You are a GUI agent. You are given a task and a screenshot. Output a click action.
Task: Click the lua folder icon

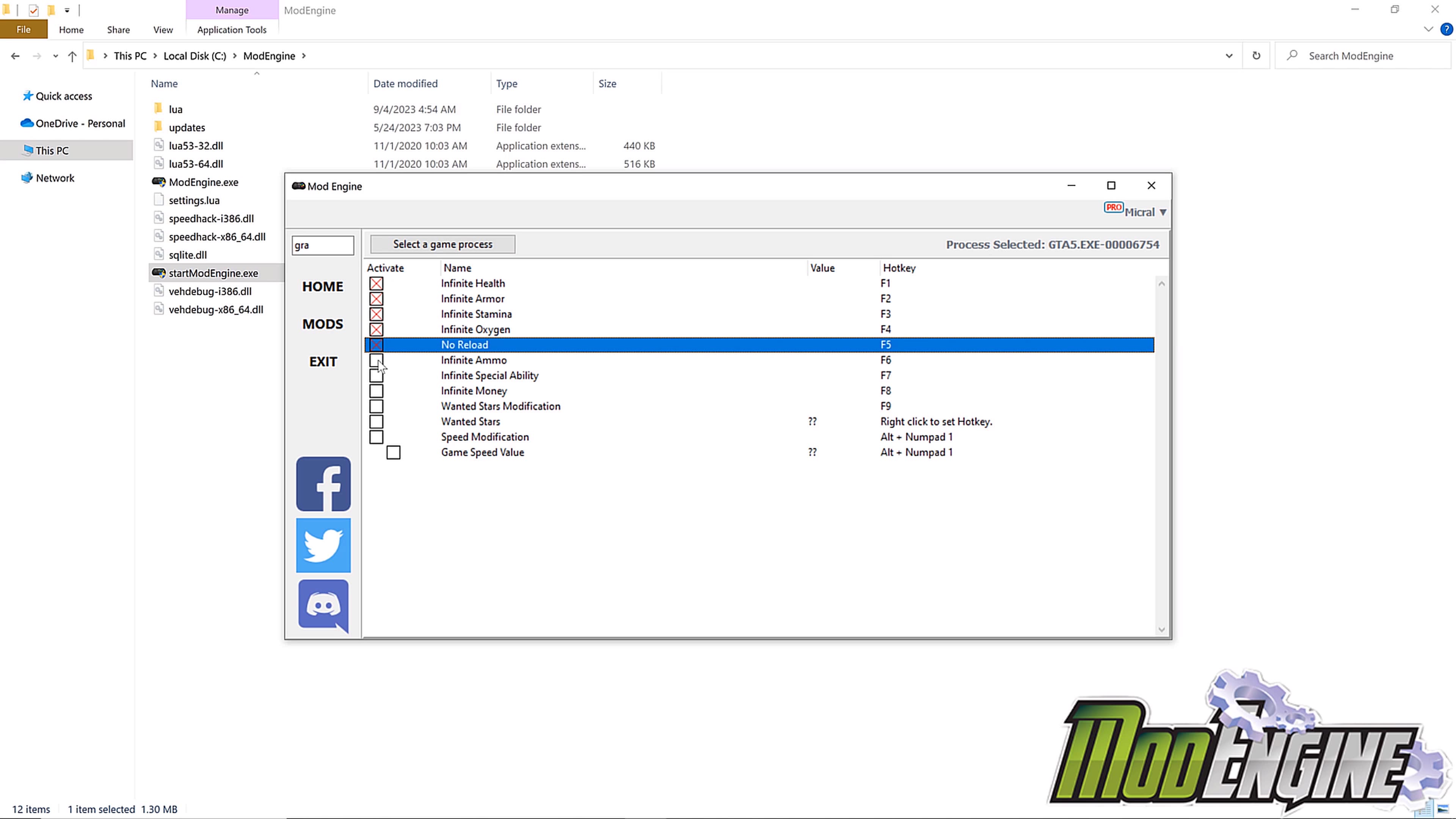pyautogui.click(x=158, y=108)
